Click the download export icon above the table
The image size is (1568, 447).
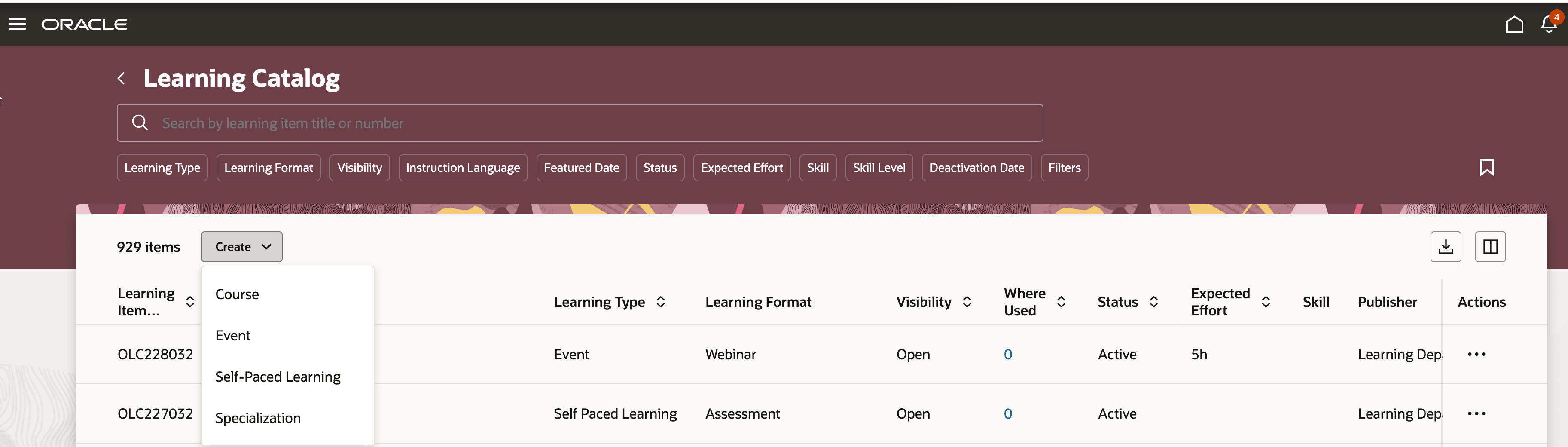tap(1446, 246)
